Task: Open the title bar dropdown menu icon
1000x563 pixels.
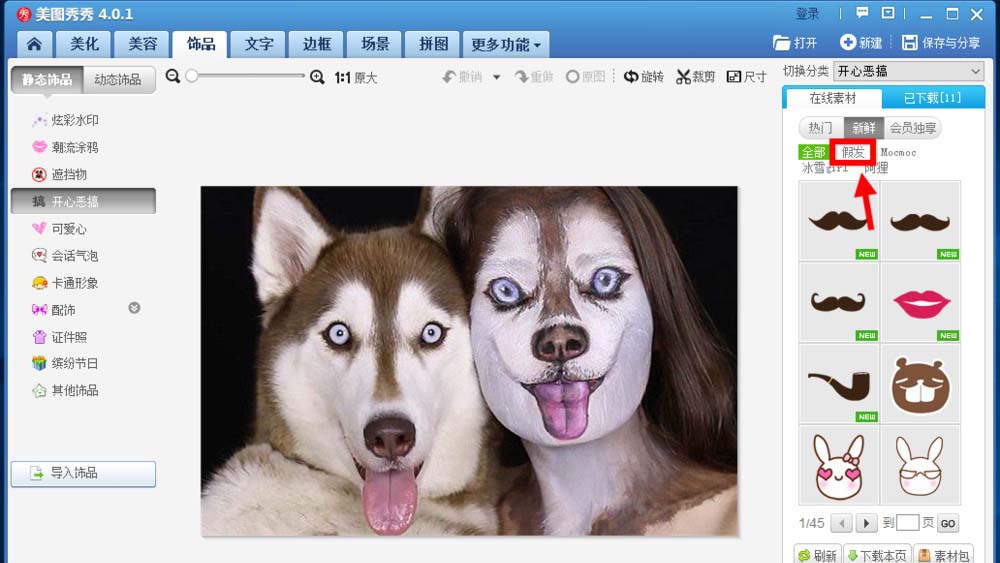Action: (888, 13)
